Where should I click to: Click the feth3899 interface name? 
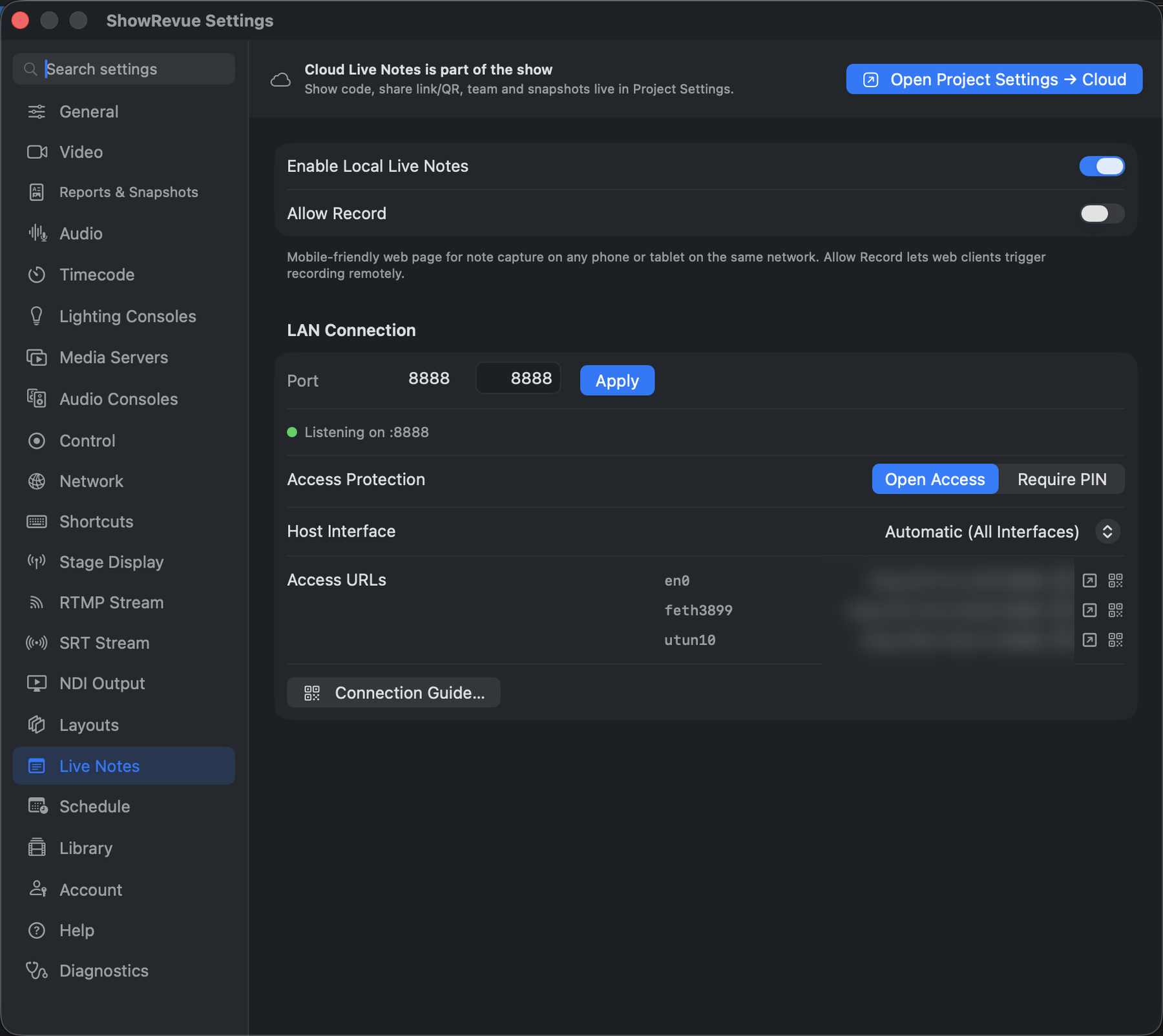click(698, 610)
